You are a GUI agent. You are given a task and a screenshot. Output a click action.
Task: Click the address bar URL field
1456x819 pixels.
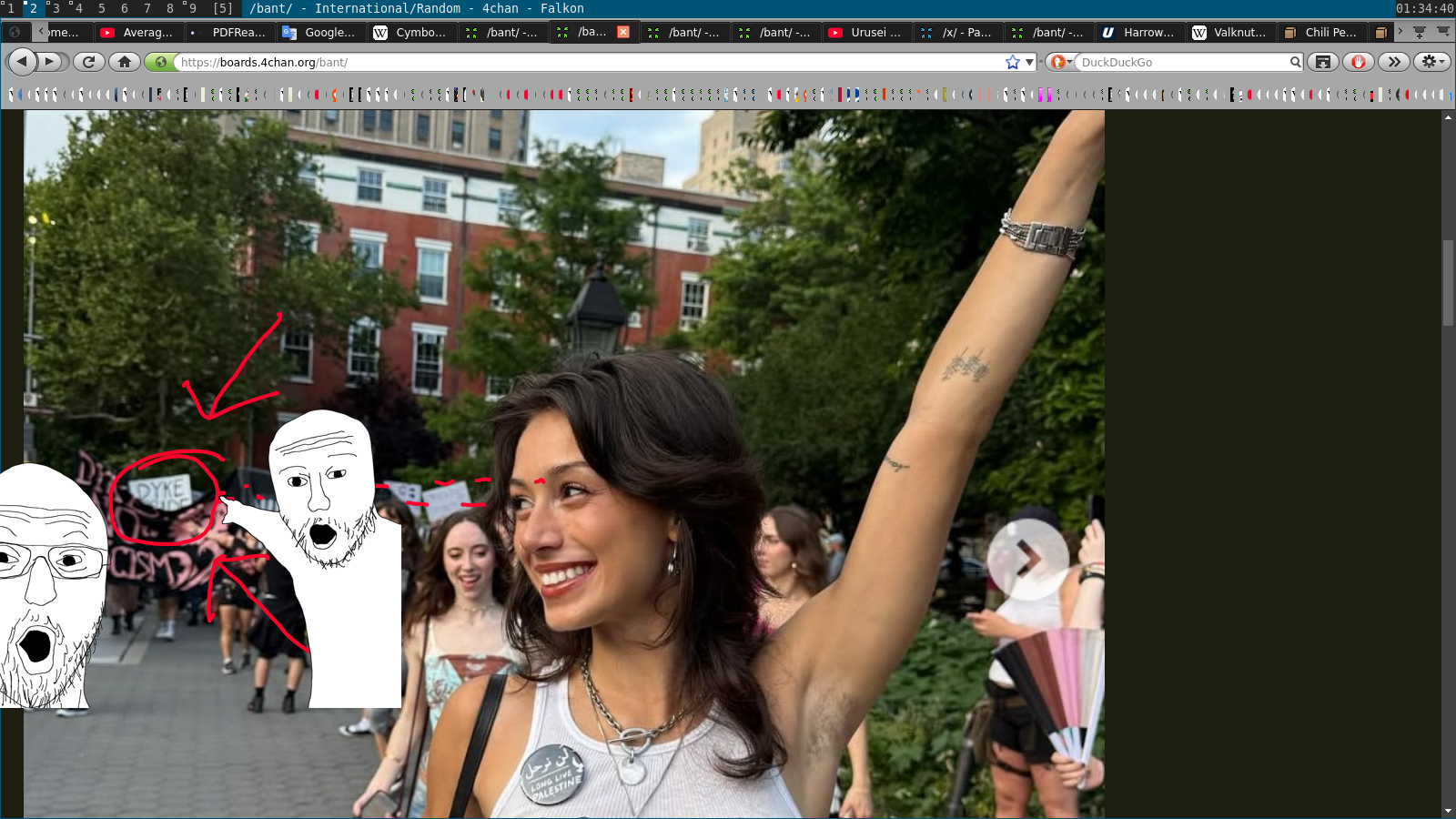[x=582, y=62]
